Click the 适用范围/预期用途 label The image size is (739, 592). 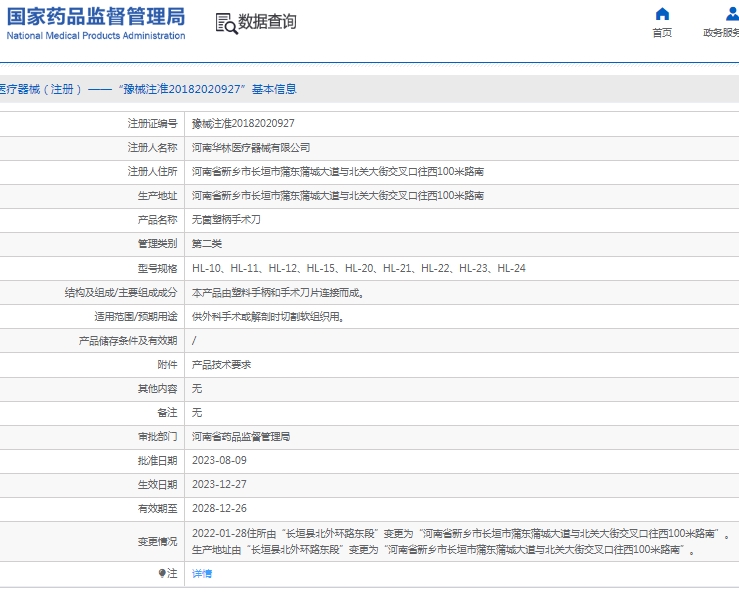136,317
